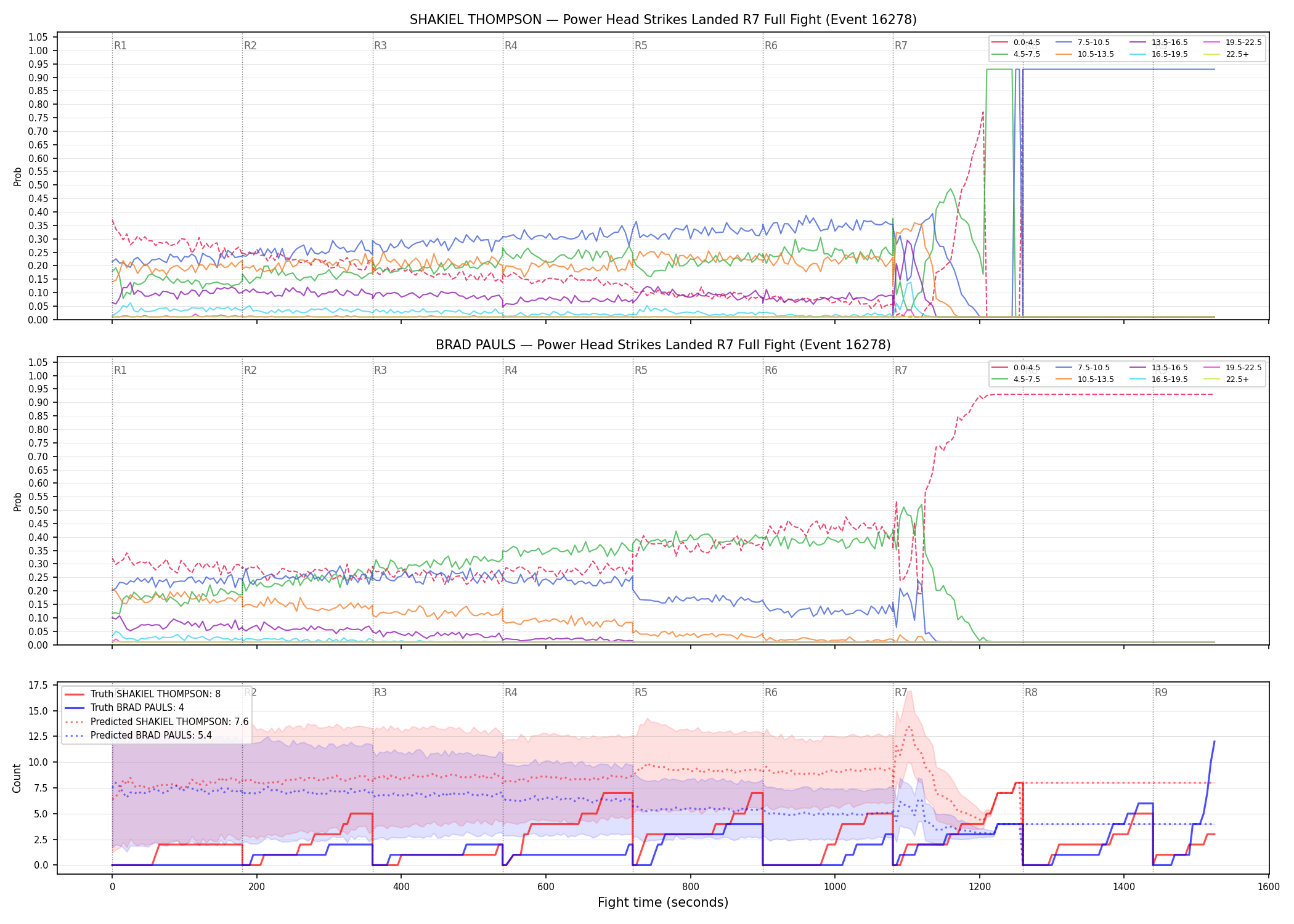
Task: Click '16.5-19.5' legend entry in Pauls chart
Action: point(1159,379)
